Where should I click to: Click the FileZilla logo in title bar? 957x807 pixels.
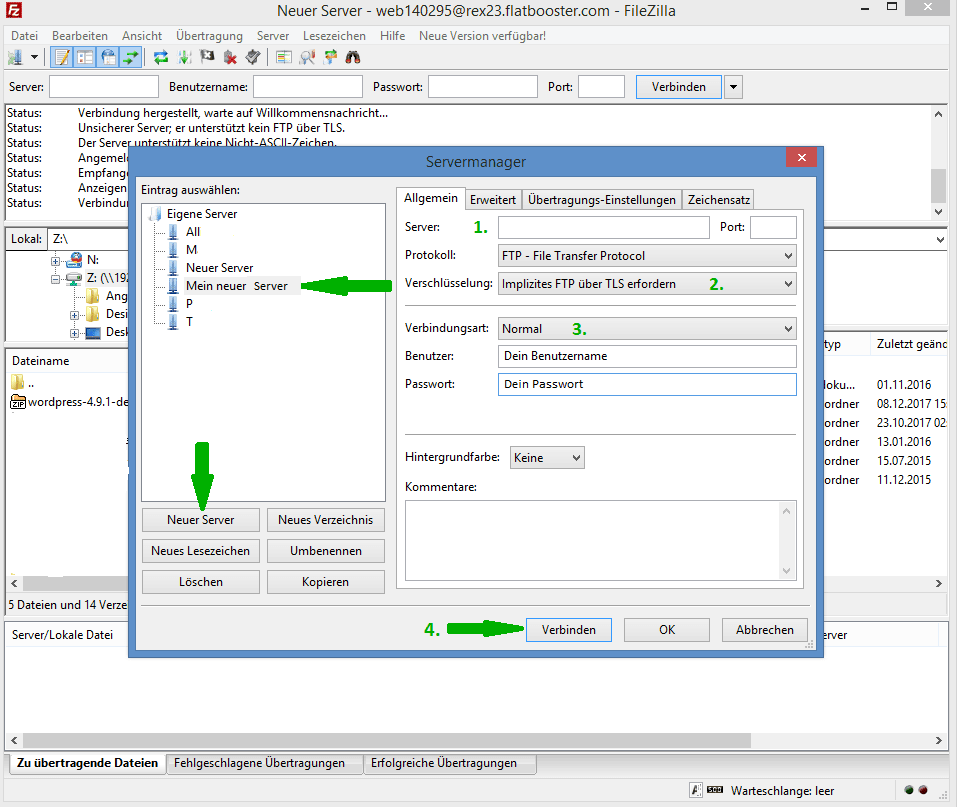(14, 10)
